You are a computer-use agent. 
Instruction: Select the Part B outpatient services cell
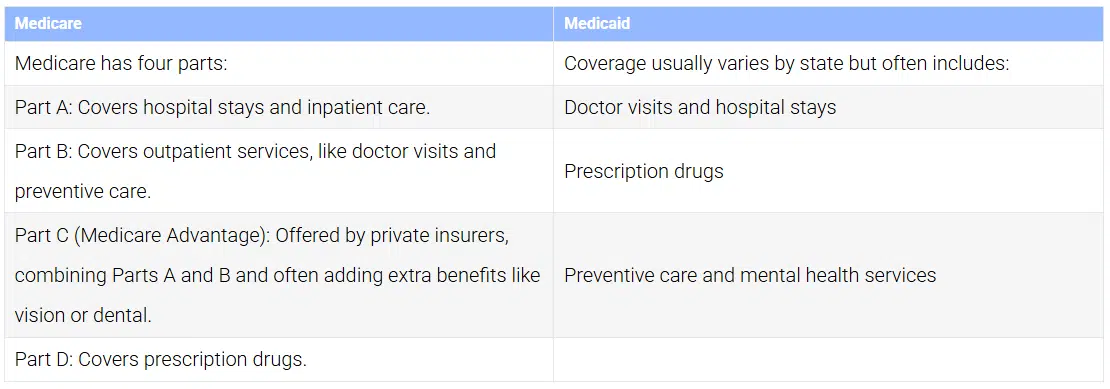pyautogui.click(x=279, y=170)
